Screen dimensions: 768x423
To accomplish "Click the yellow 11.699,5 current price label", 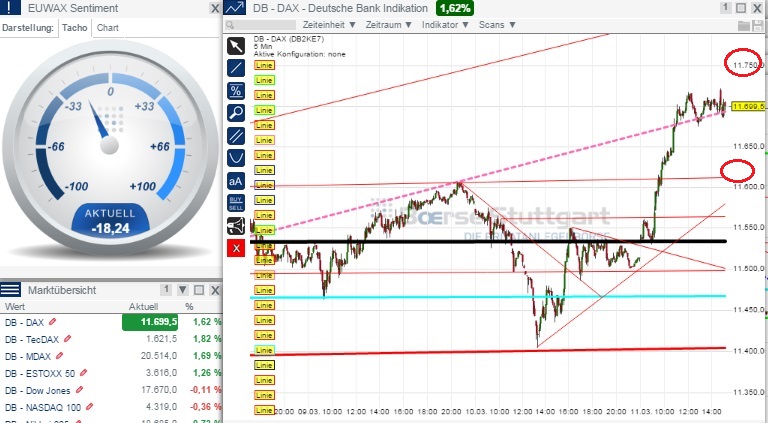I will (748, 106).
